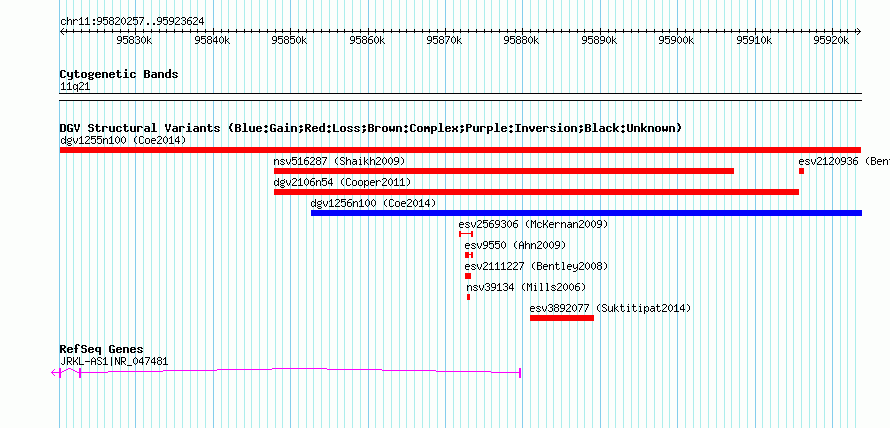The width and height of the screenshot is (890, 428).
Task: Open the esv2120936 variant label
Action: [x=844, y=161]
